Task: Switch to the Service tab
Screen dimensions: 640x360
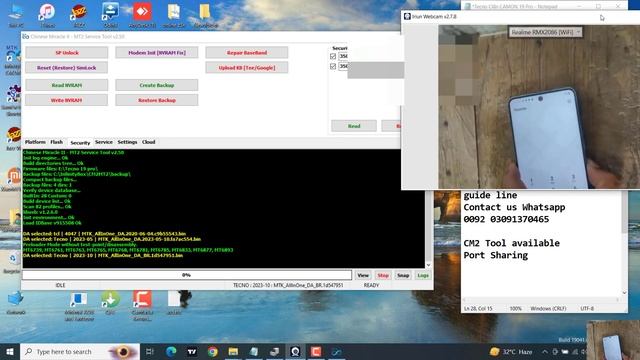Action: click(x=104, y=142)
